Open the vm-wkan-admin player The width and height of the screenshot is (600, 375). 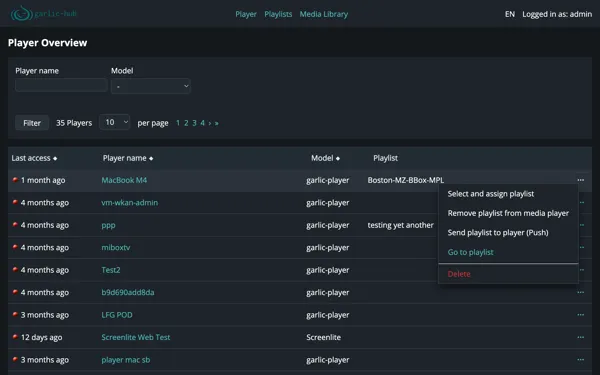click(x=129, y=203)
